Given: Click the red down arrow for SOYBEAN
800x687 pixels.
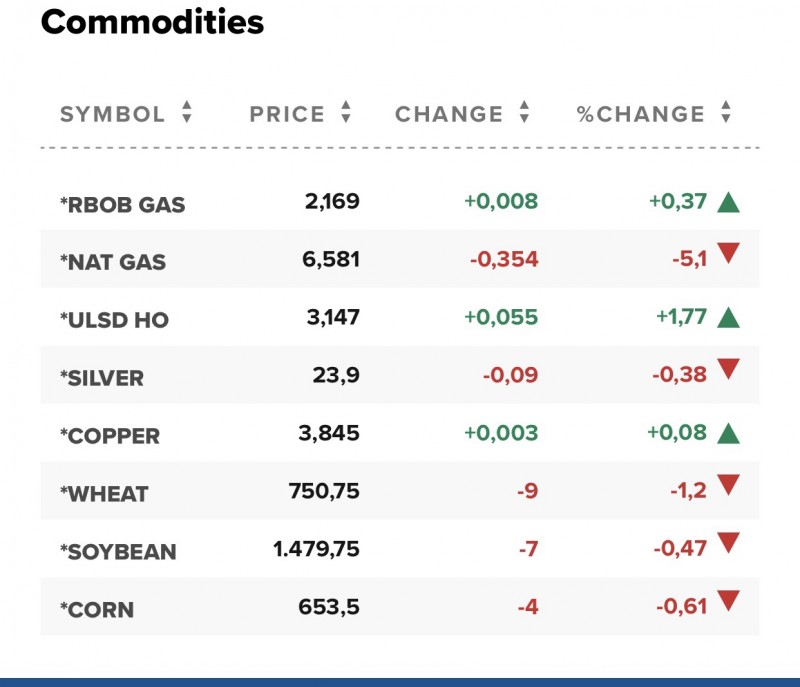Looking at the screenshot, I should click(728, 545).
